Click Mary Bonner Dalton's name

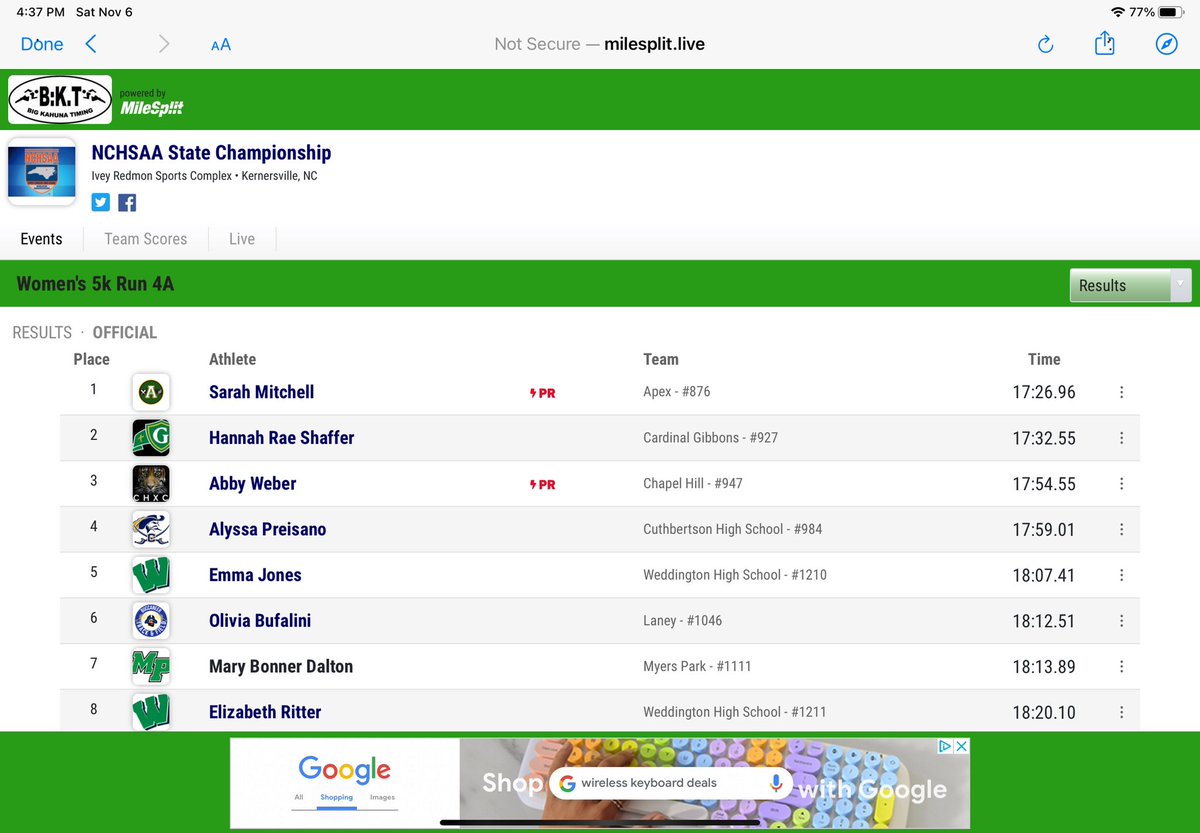281,666
